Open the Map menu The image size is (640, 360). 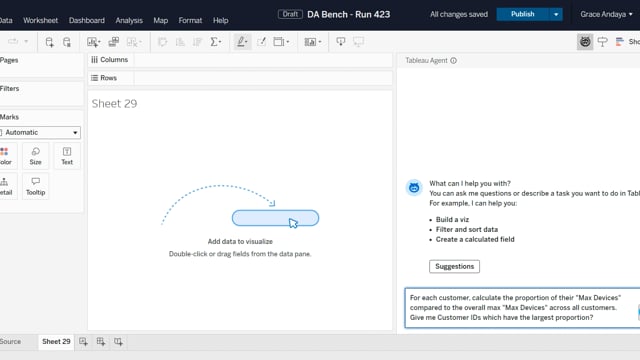point(160,20)
